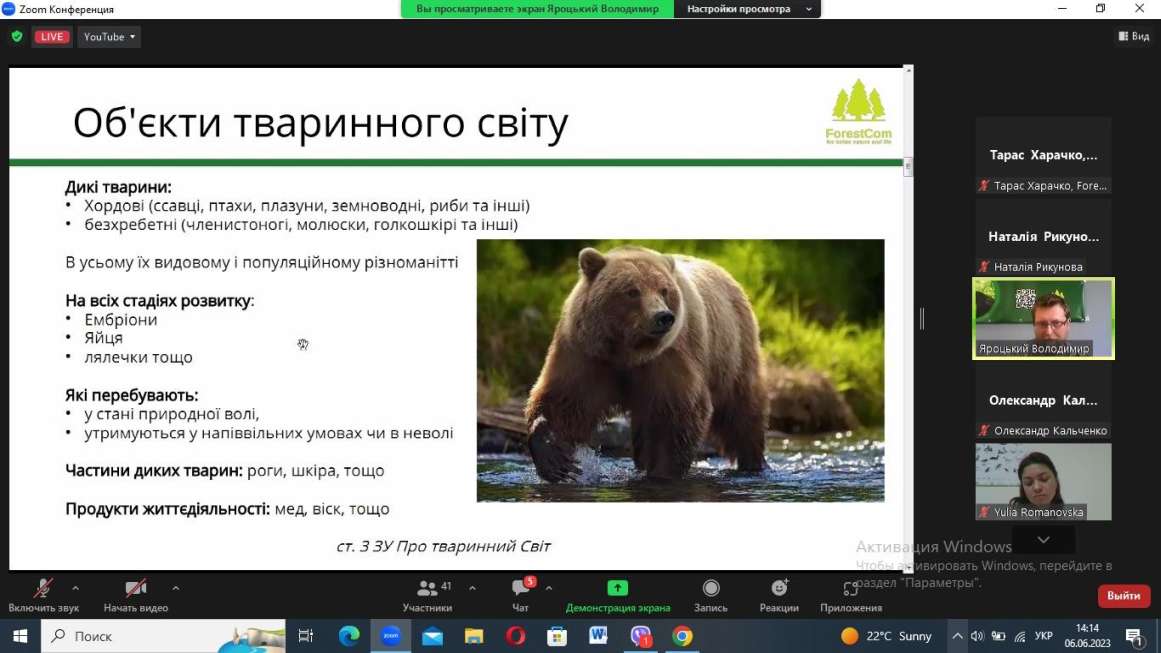The width and height of the screenshot is (1161, 653).
Task: Start camera with Начать видео
Action: (135, 595)
